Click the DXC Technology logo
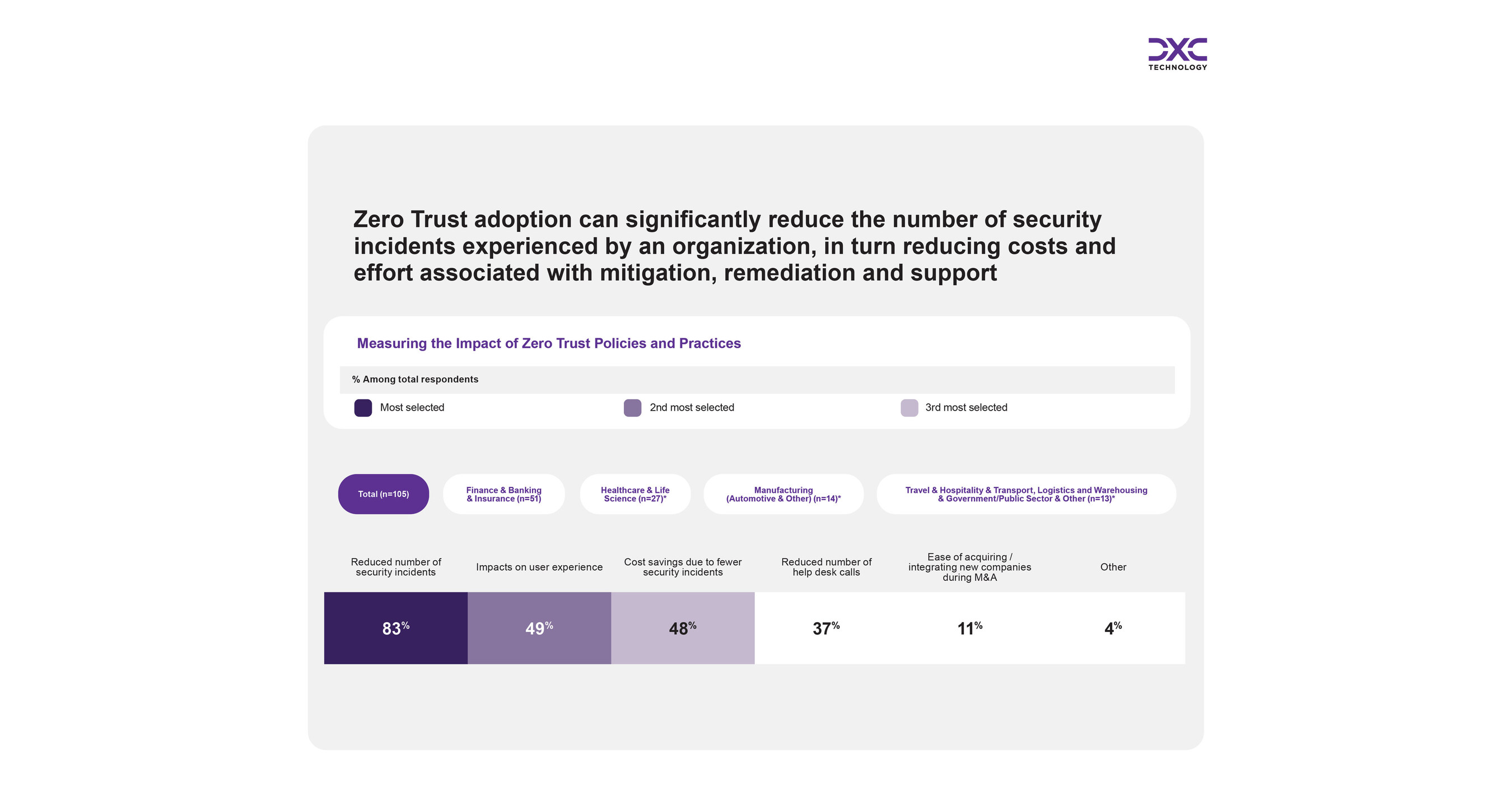 pos(1178,53)
